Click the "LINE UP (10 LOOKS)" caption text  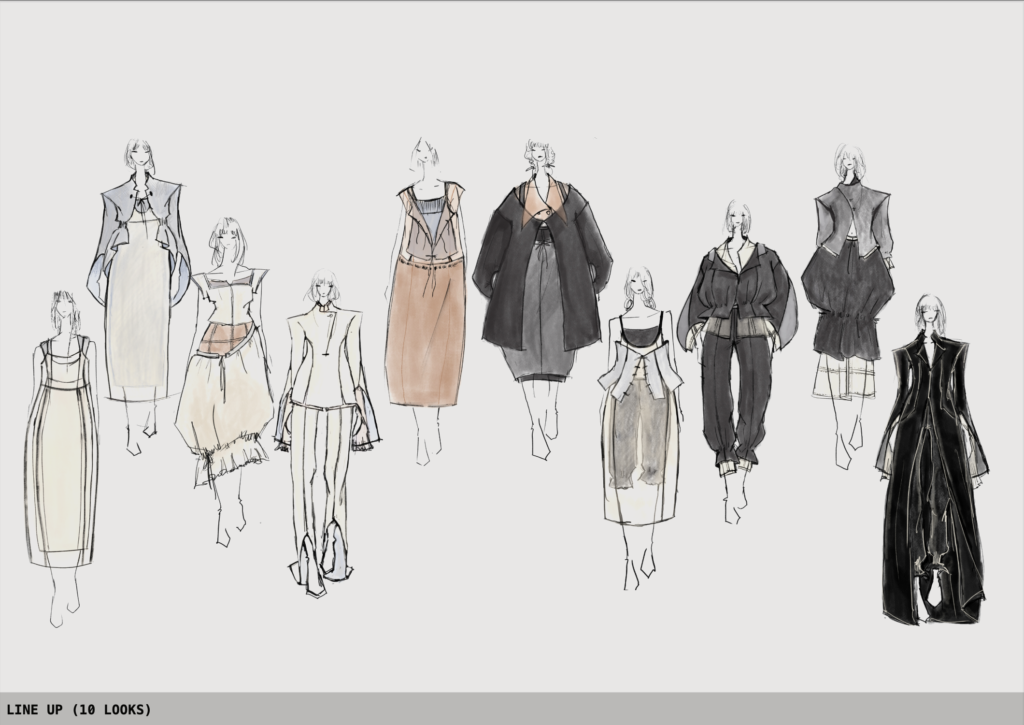coord(77,709)
